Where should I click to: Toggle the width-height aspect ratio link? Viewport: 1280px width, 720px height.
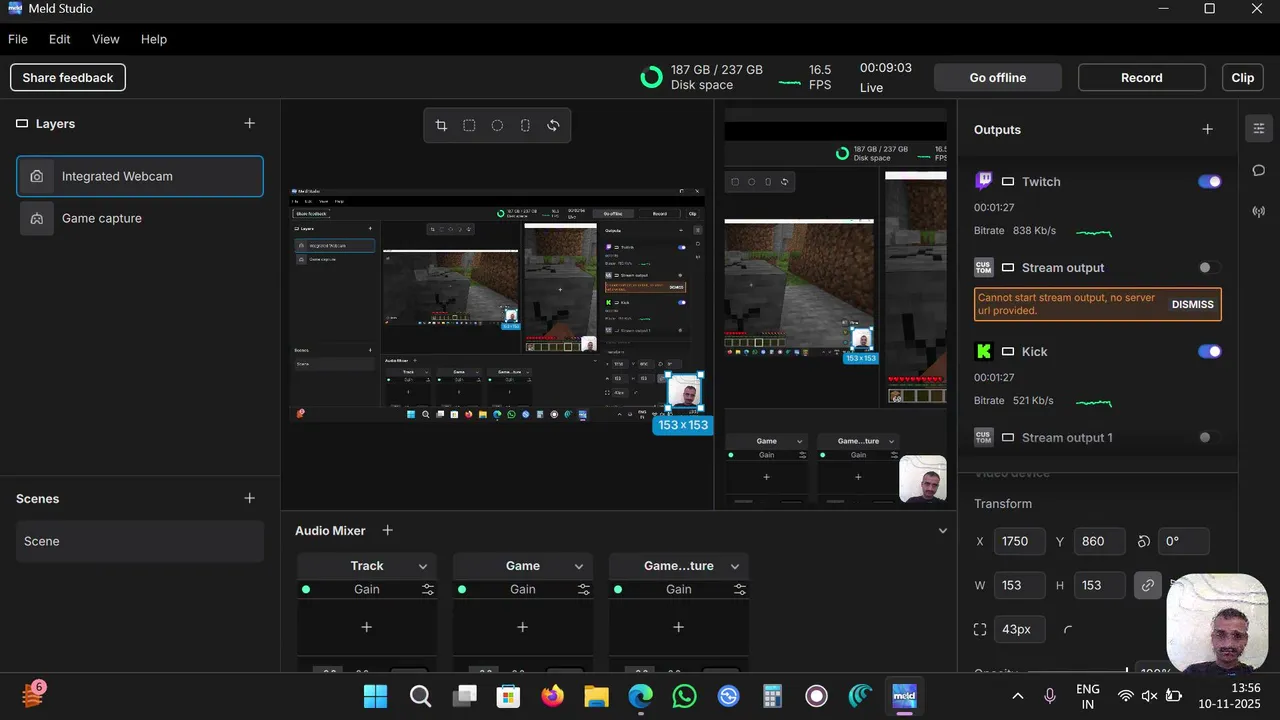coord(1148,585)
